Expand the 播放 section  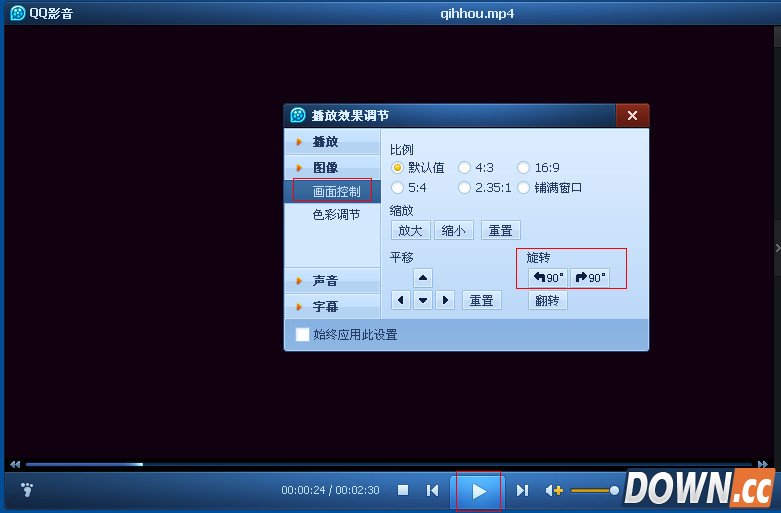332,142
